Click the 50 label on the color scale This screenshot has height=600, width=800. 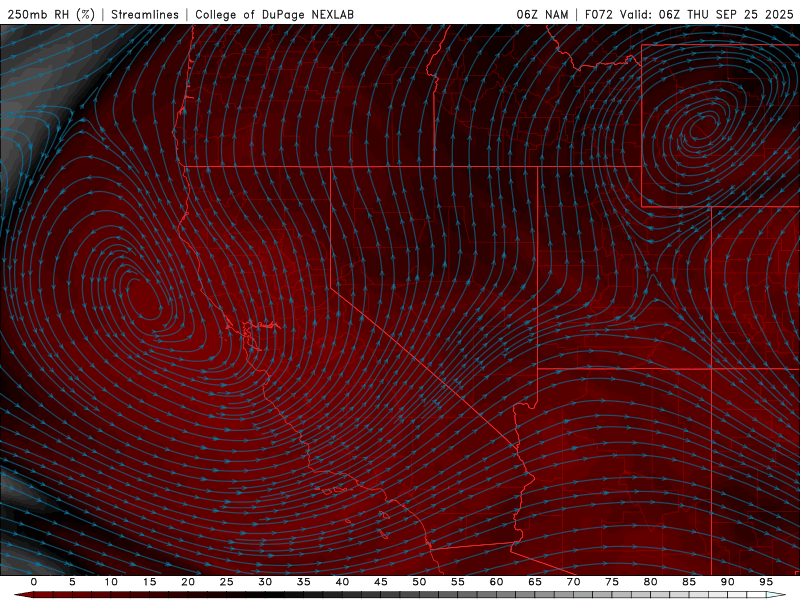pyautogui.click(x=419, y=582)
